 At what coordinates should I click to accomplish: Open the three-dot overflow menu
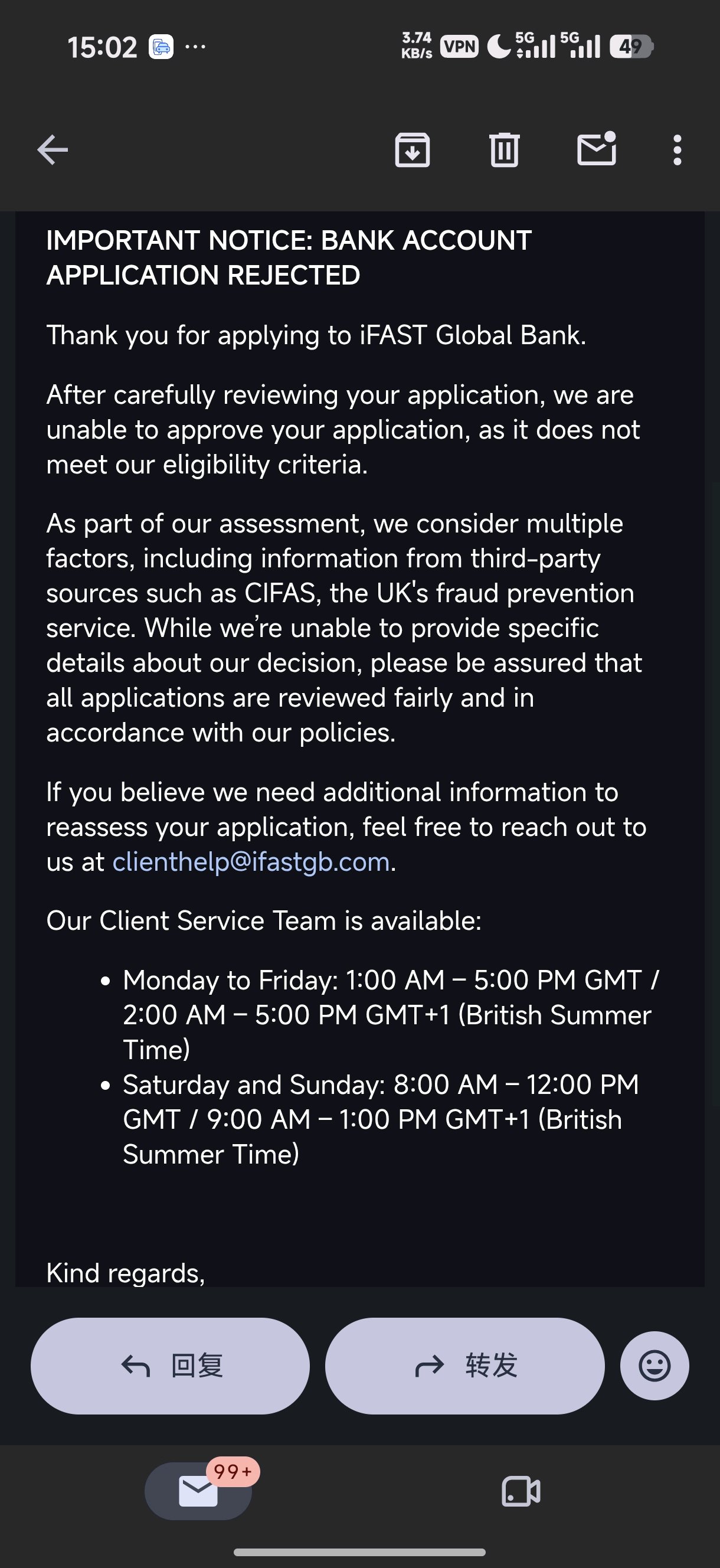[677, 150]
